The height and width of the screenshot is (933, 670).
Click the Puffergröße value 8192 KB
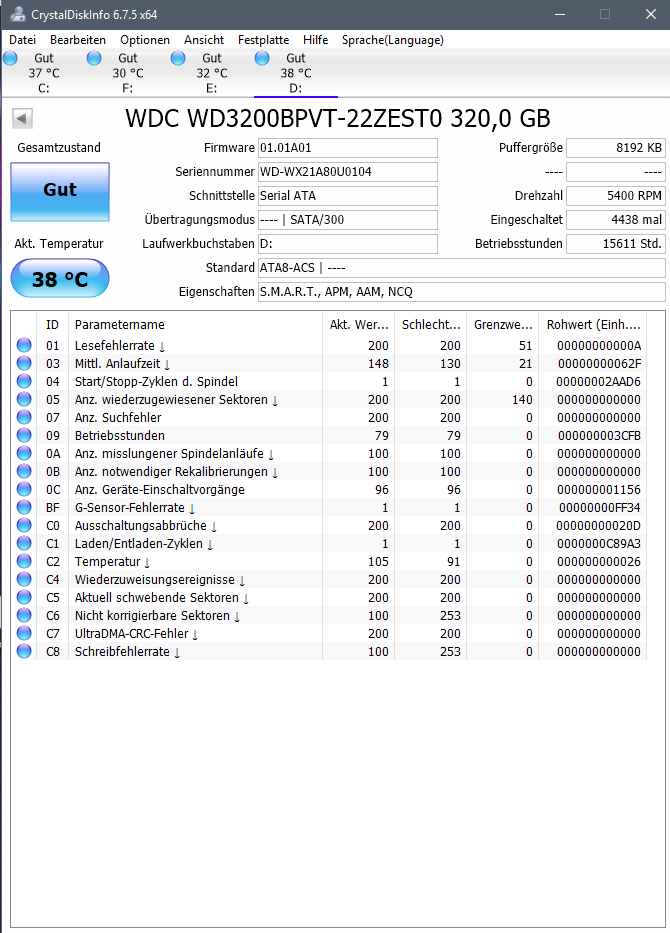coord(616,148)
